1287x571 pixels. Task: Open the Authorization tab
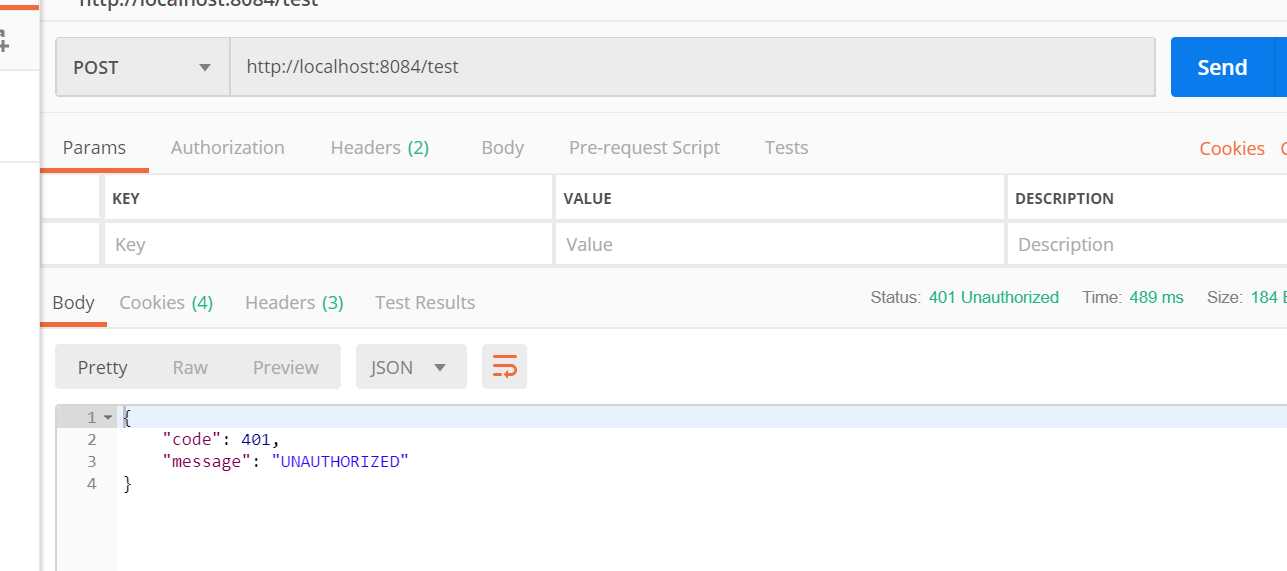point(228,147)
